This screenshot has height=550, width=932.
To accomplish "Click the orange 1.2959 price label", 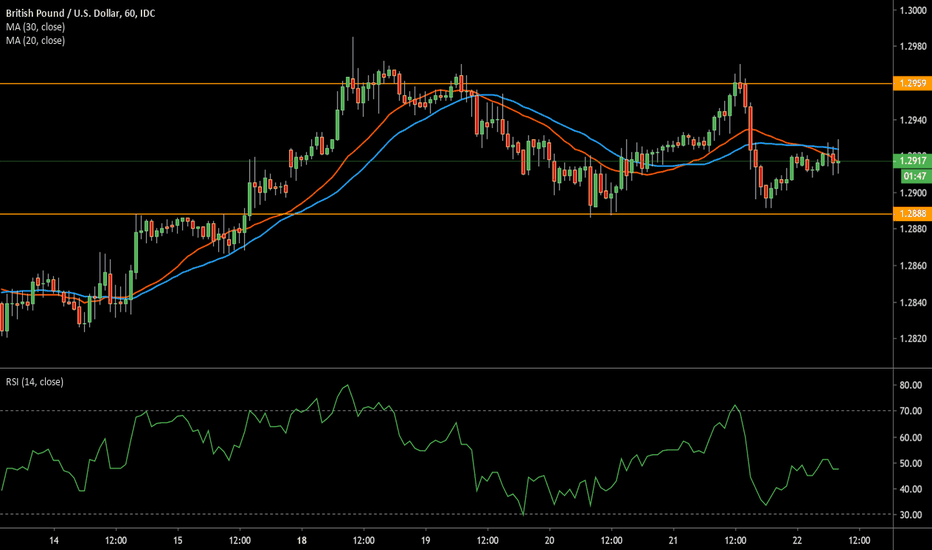I will coord(909,84).
